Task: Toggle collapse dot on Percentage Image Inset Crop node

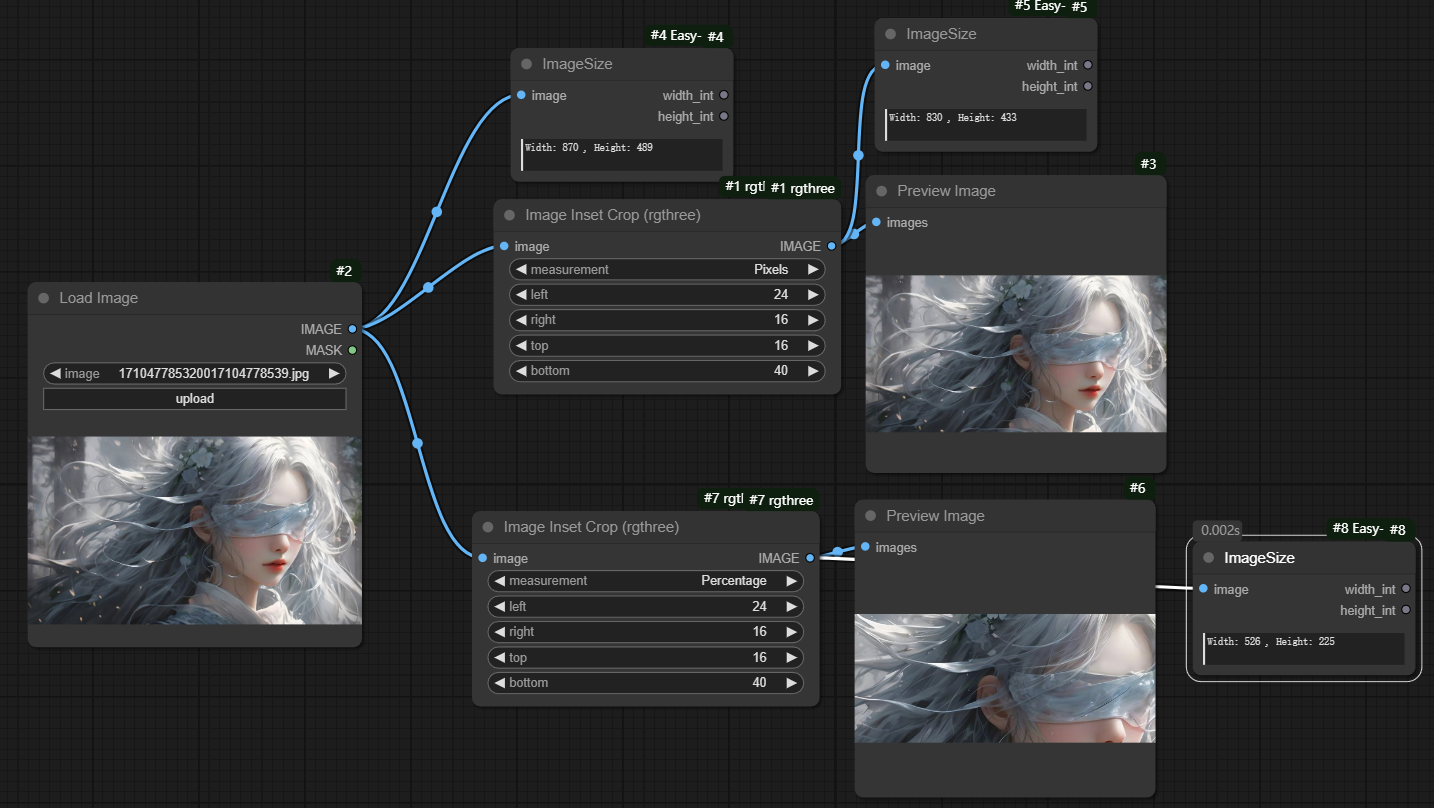Action: pos(488,527)
